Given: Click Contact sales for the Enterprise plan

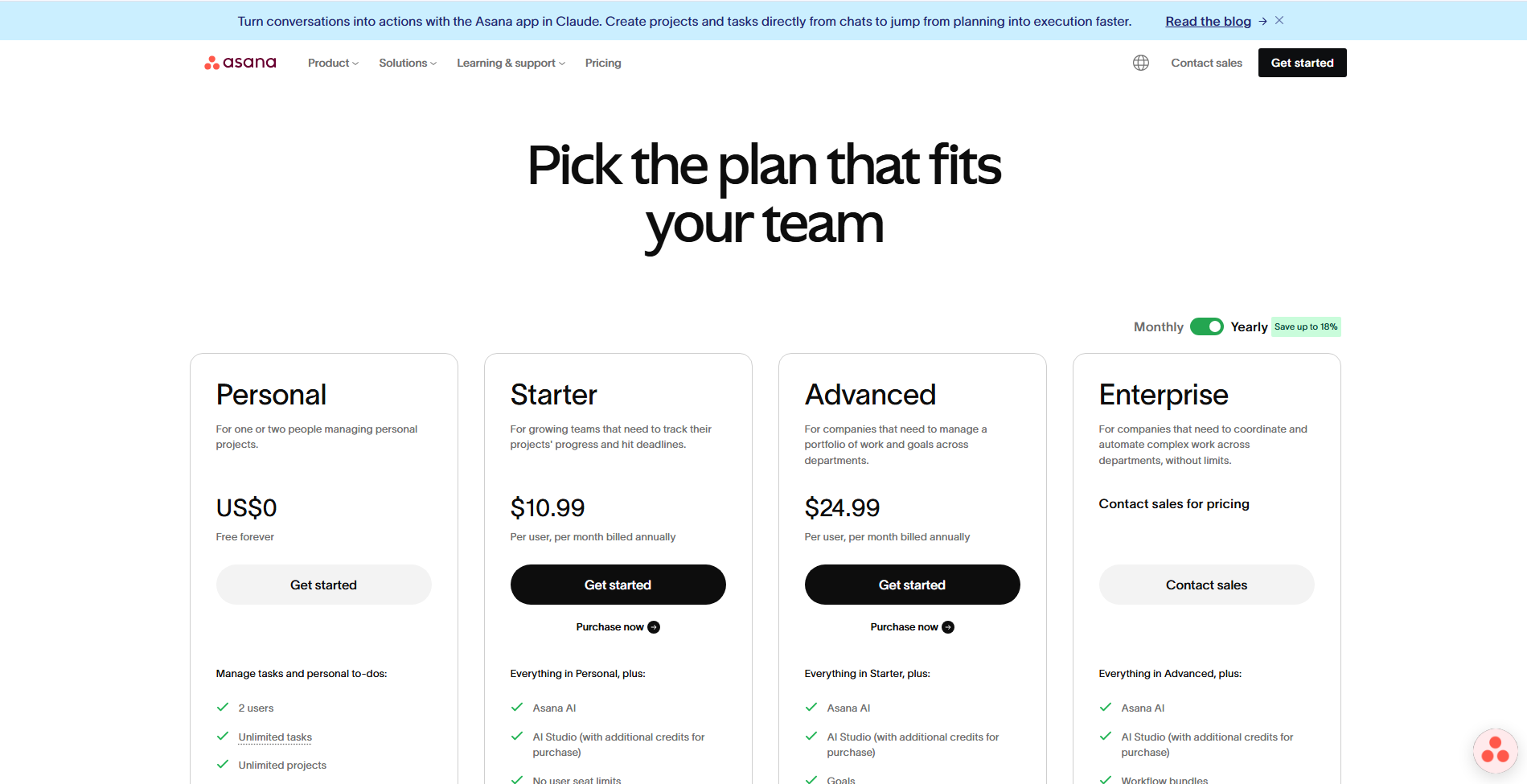Looking at the screenshot, I should (1206, 585).
